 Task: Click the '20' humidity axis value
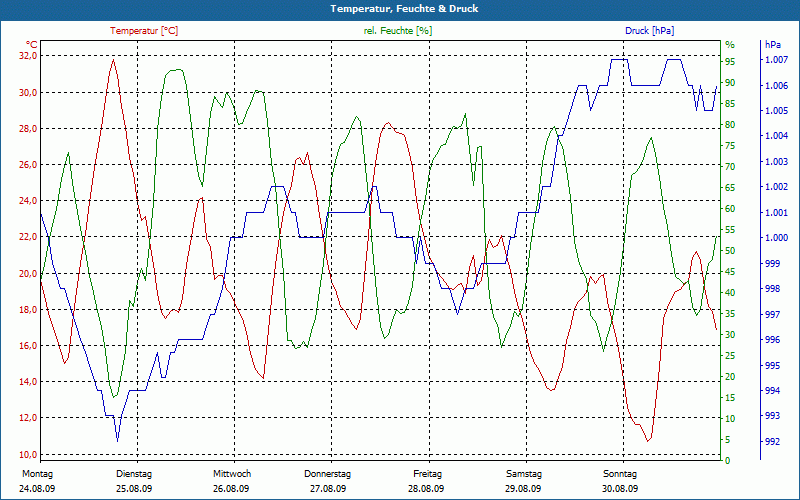730,377
